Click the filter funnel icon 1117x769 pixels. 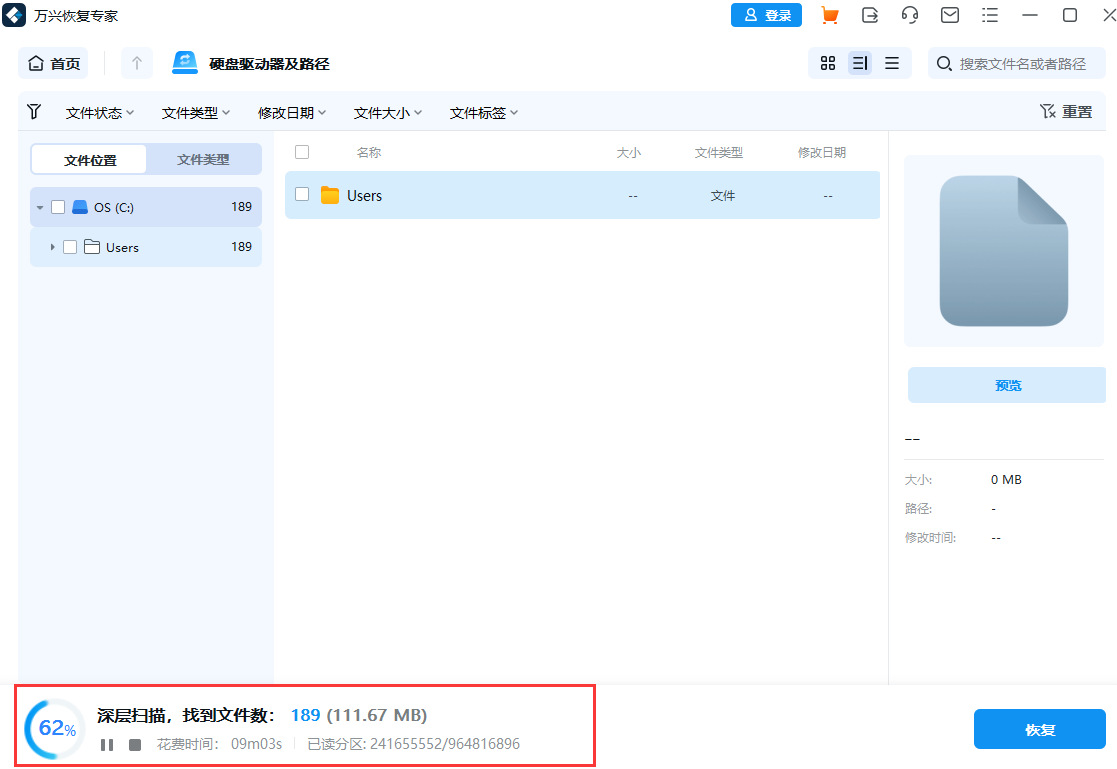tap(33, 112)
